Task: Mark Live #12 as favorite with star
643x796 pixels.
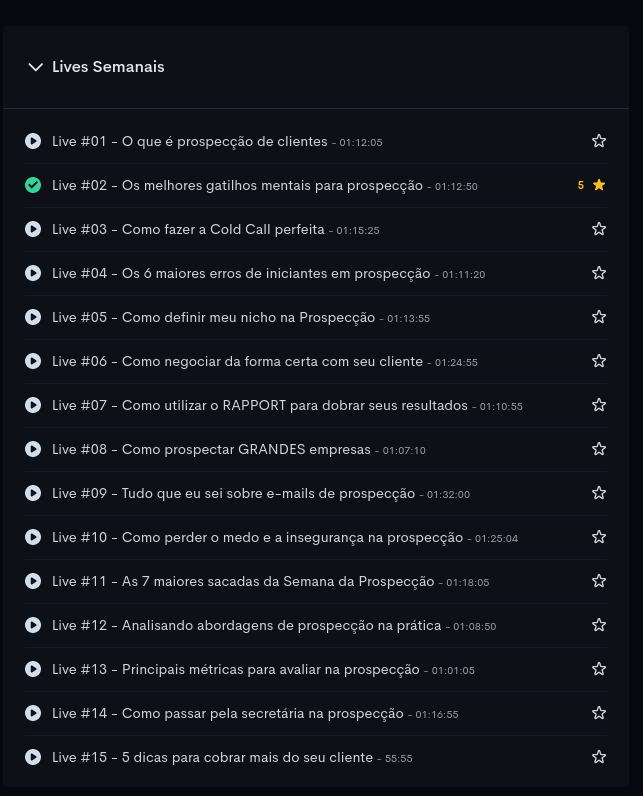Action: pyautogui.click(x=599, y=625)
